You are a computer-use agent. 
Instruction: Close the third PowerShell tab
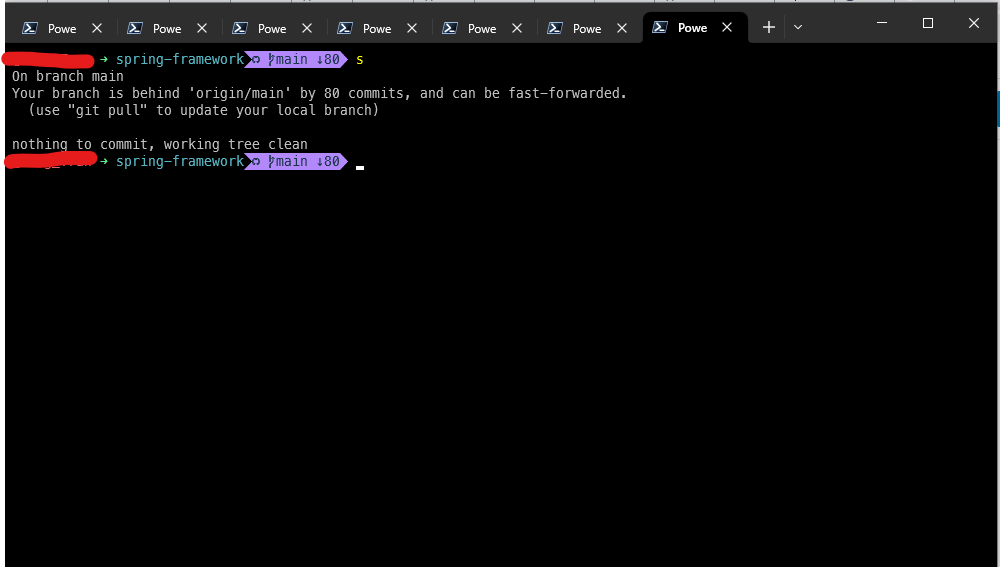click(307, 28)
